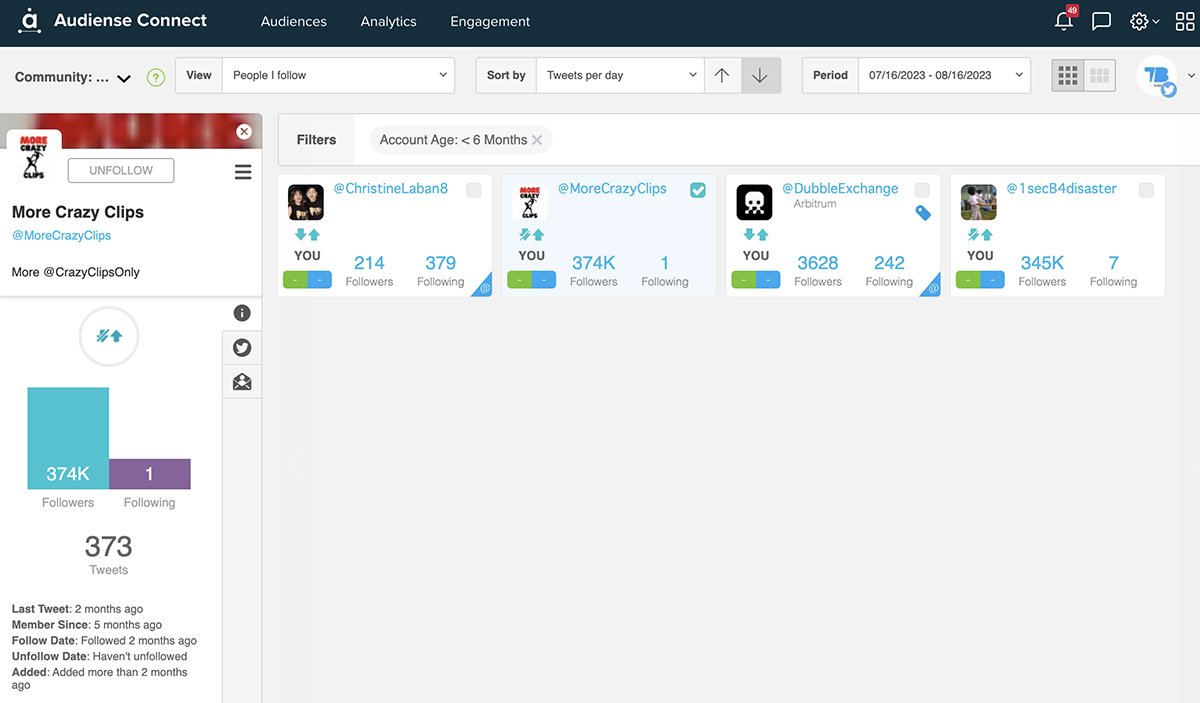Open the notifications bell
The image size is (1200, 703).
tap(1065, 20)
